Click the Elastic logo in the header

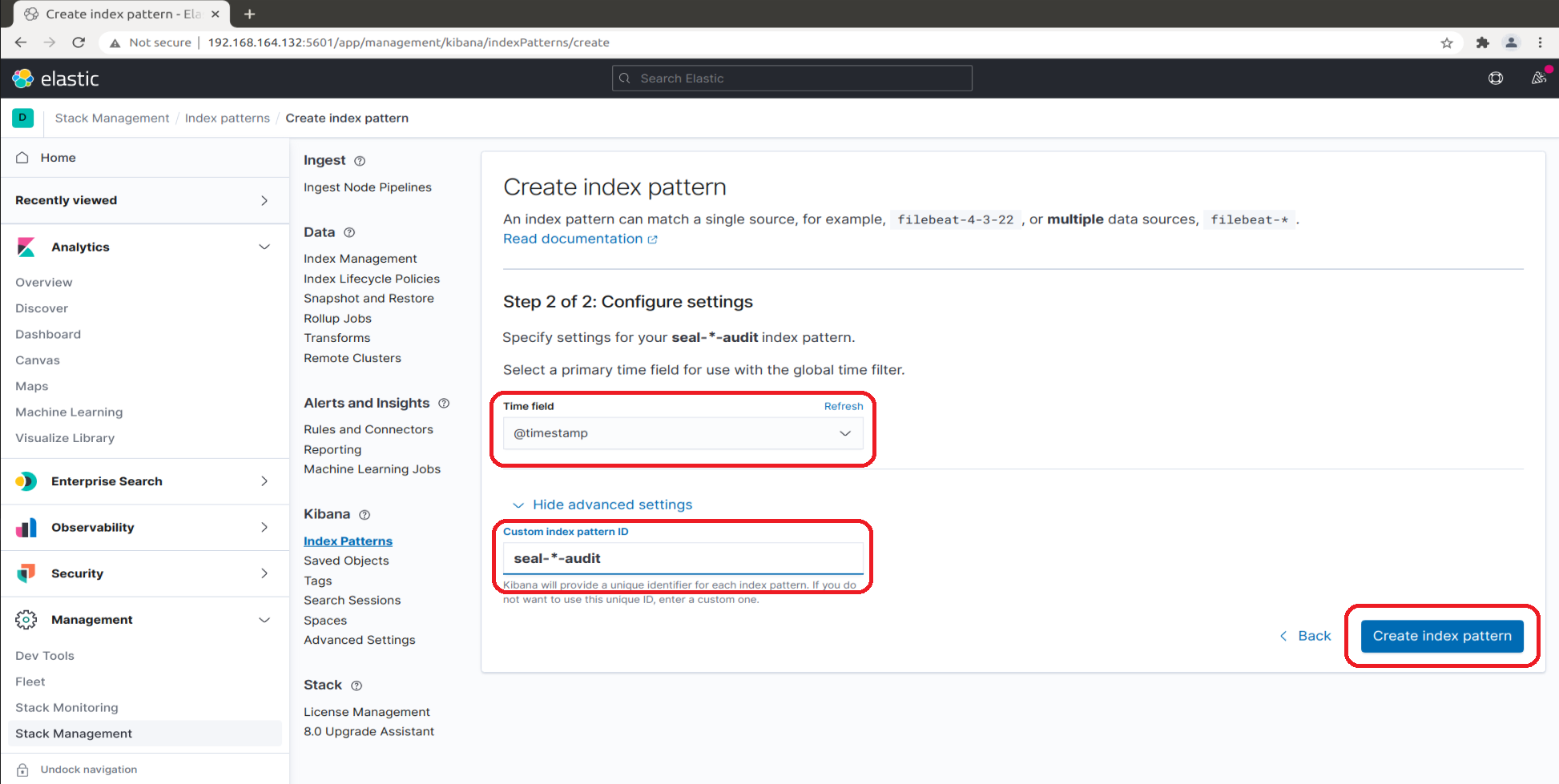click(x=23, y=78)
